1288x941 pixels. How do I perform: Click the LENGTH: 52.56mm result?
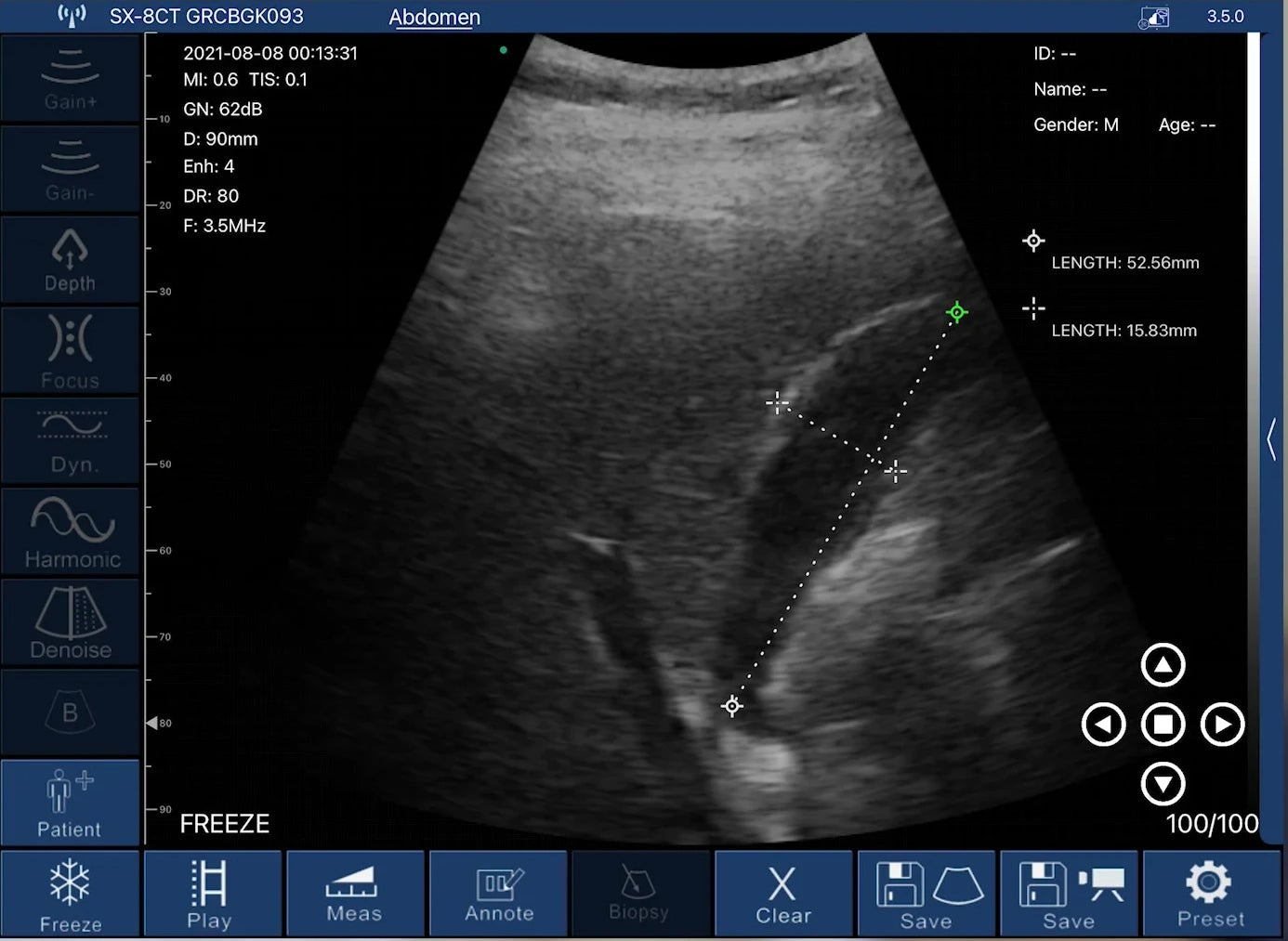point(1124,263)
